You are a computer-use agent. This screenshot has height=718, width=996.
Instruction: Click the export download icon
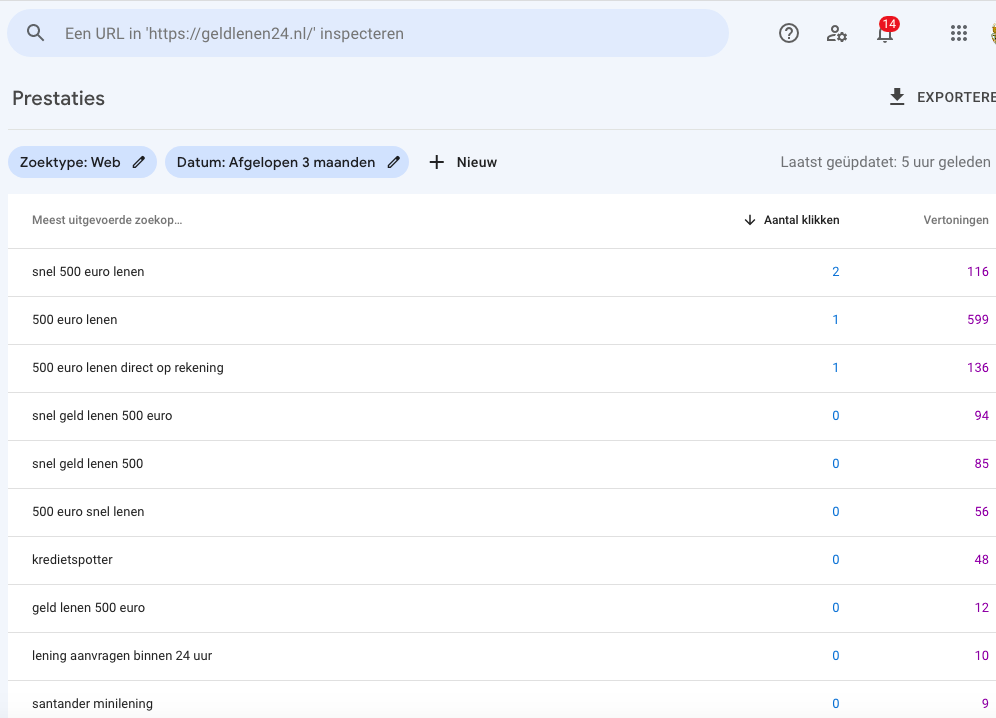coord(897,97)
